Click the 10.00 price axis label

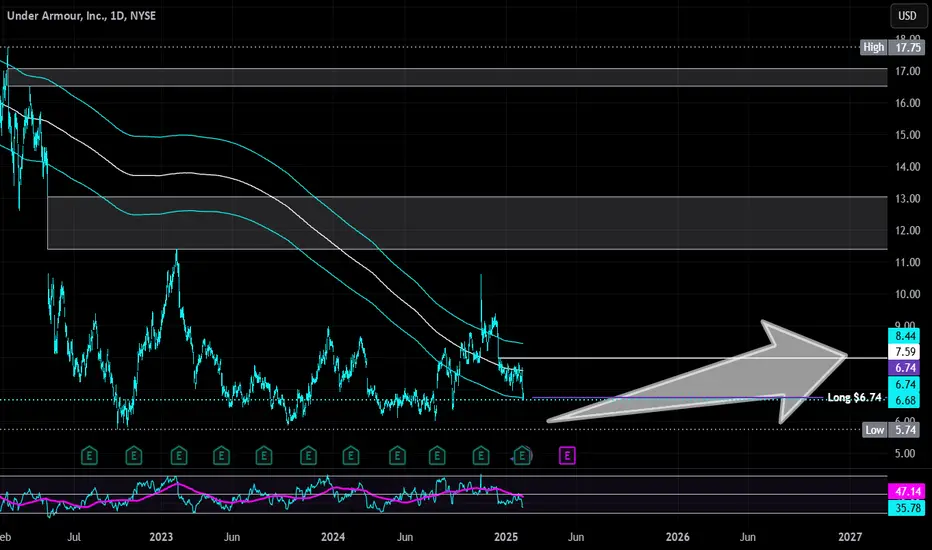[908, 294]
